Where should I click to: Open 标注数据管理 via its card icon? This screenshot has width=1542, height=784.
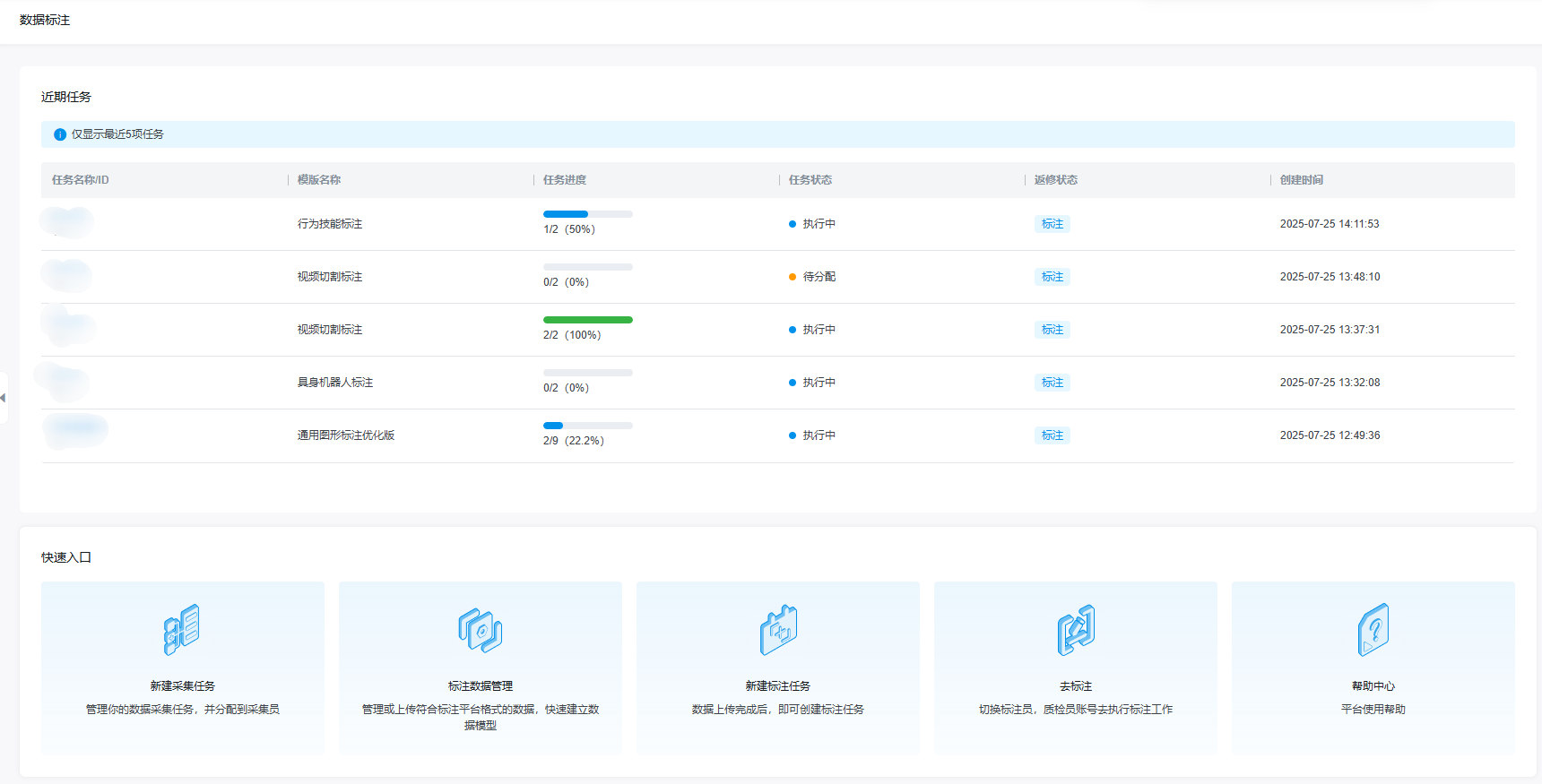480,629
